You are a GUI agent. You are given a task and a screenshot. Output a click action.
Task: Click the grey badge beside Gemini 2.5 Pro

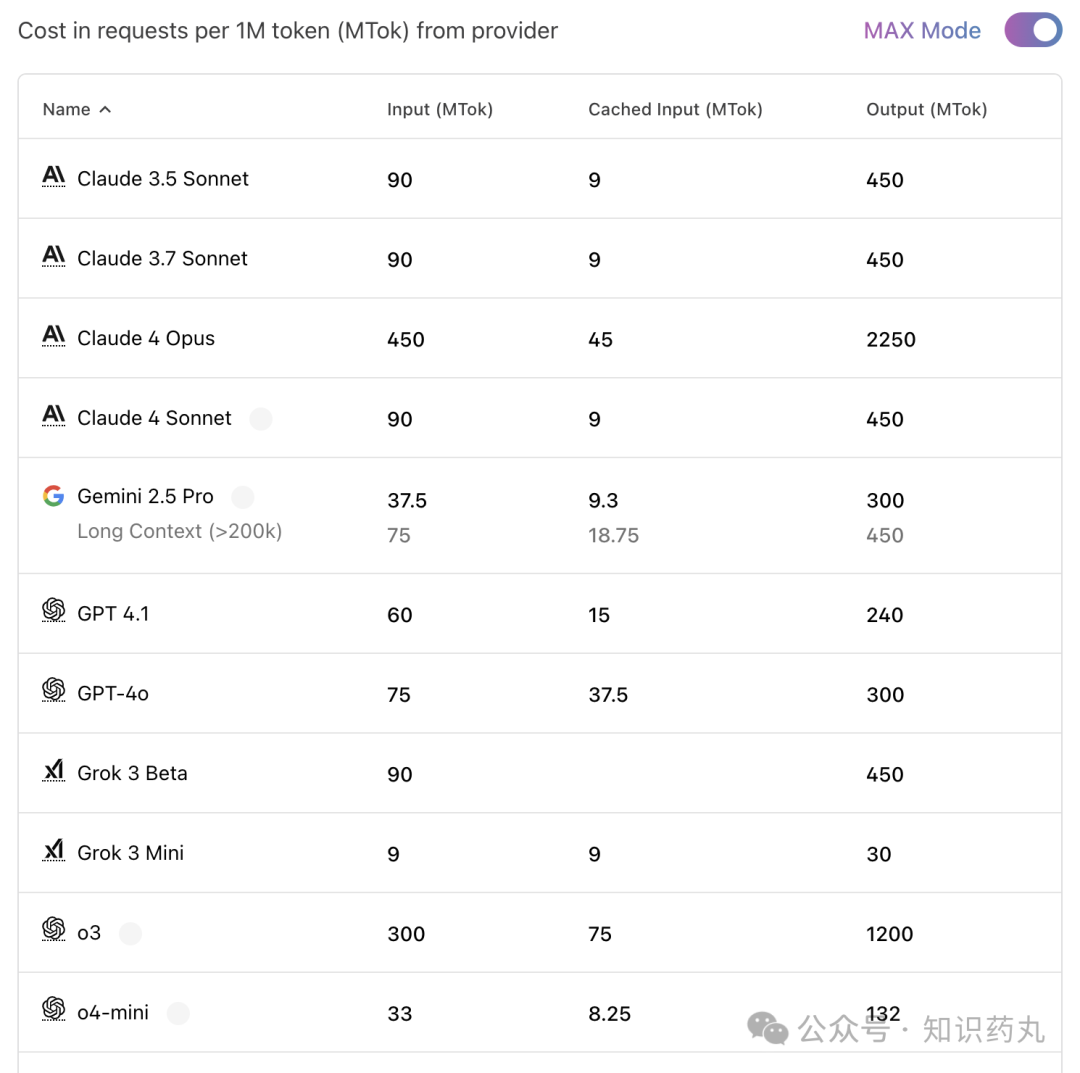(x=242, y=497)
